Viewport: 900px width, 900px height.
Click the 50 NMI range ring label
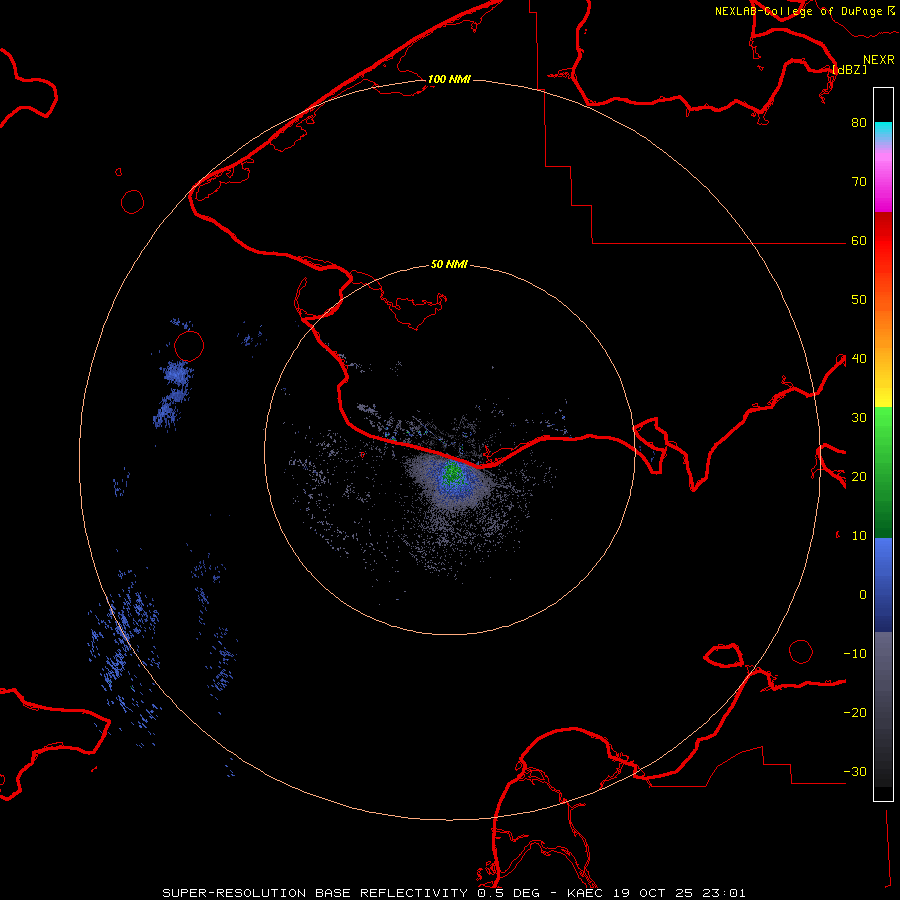449,265
